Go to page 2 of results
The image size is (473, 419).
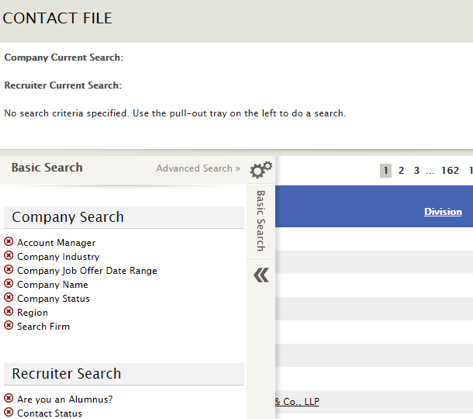(401, 171)
